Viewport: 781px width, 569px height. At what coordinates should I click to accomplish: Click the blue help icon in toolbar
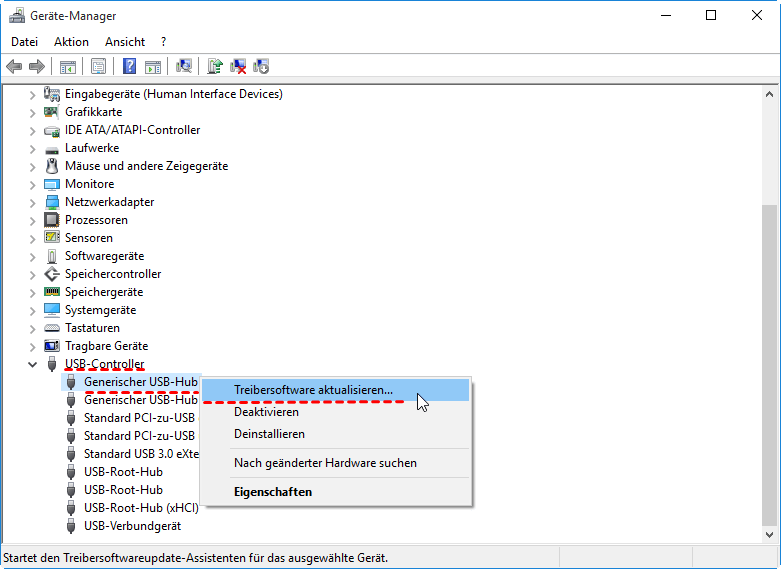tap(129, 67)
